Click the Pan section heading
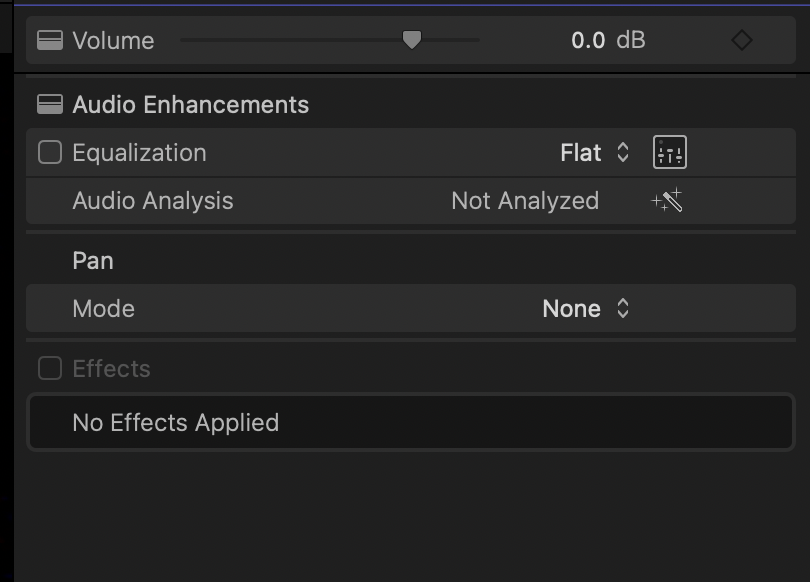Image resolution: width=810 pixels, height=582 pixels. point(93,261)
